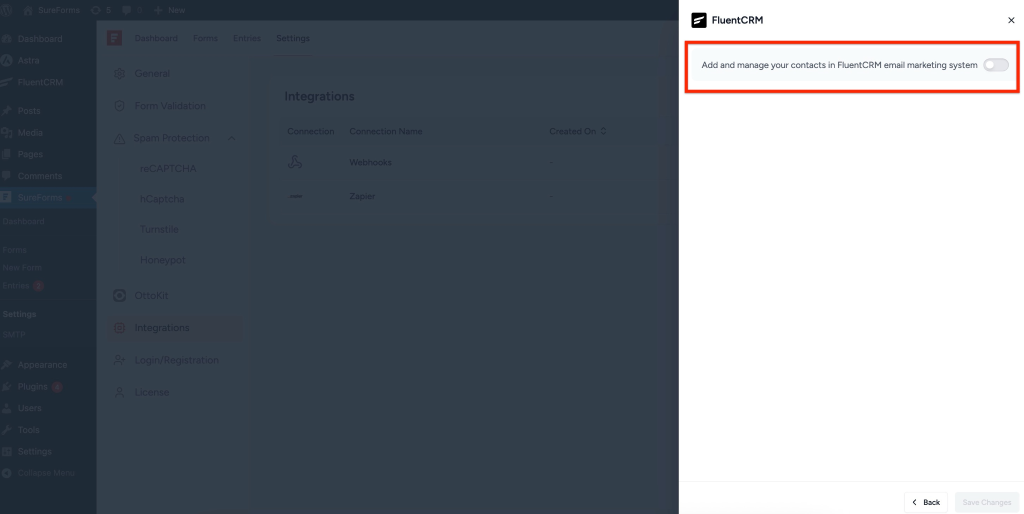Viewport: 1024px width, 514px height.
Task: Click the Zapier connection icon
Action: (x=296, y=196)
